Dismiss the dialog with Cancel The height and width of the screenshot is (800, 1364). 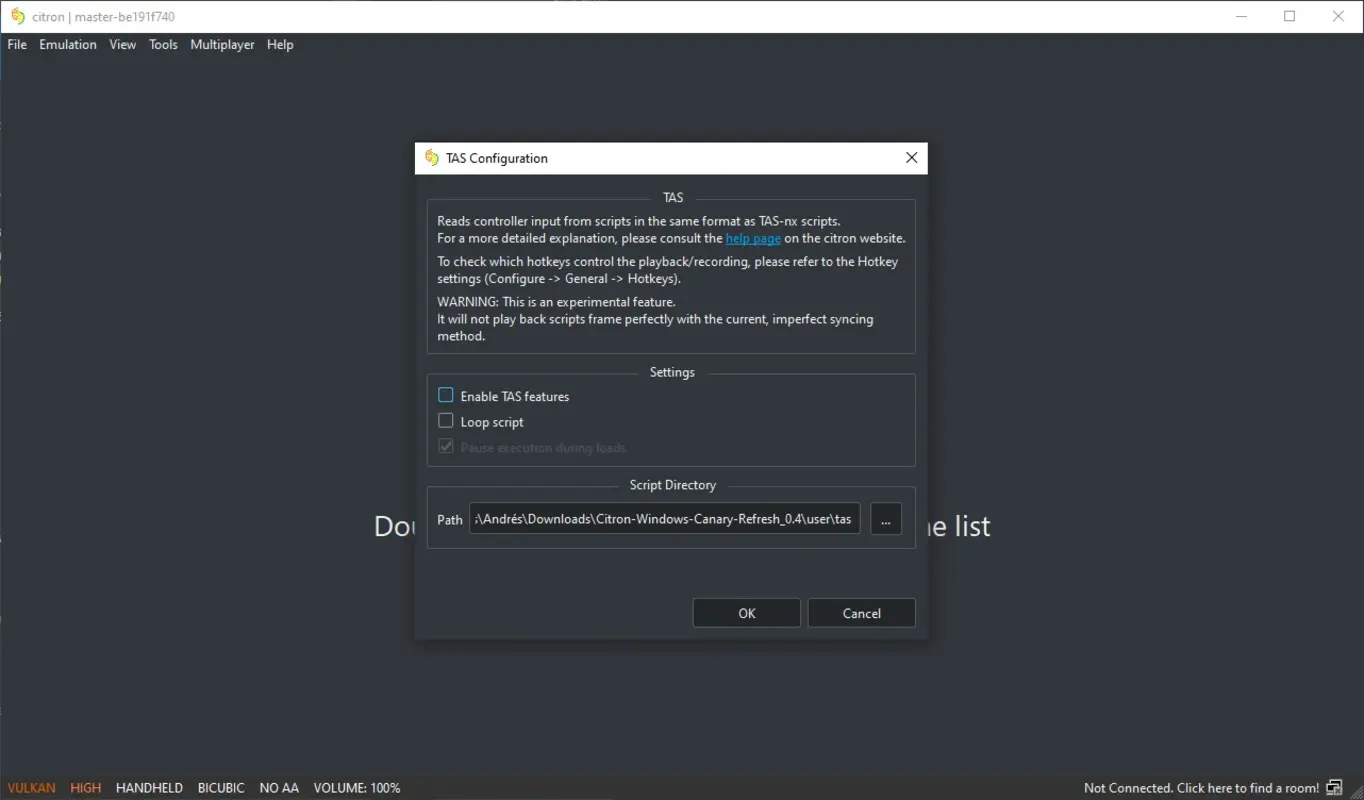861,612
